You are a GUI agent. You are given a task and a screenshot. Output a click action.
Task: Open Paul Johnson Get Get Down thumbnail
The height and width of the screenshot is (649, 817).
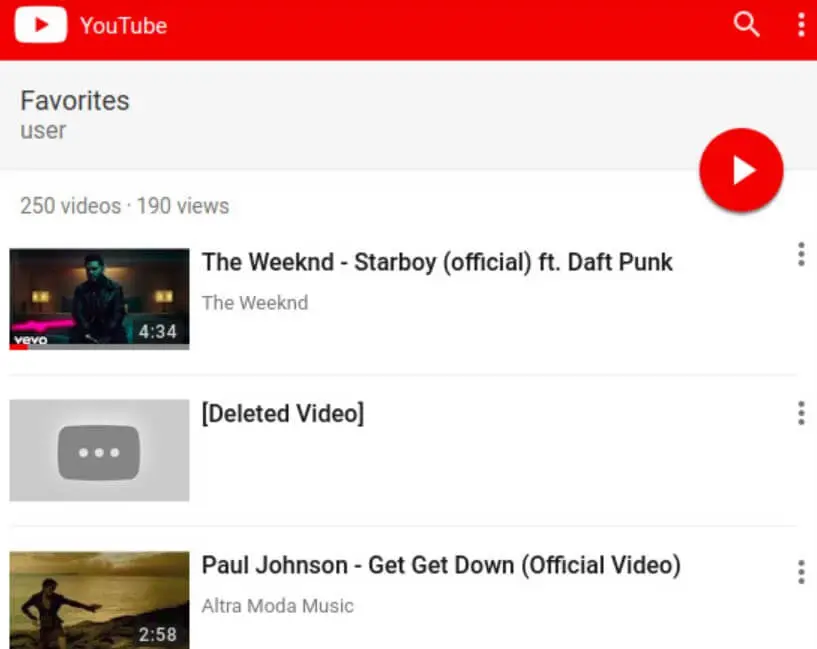tap(100, 600)
